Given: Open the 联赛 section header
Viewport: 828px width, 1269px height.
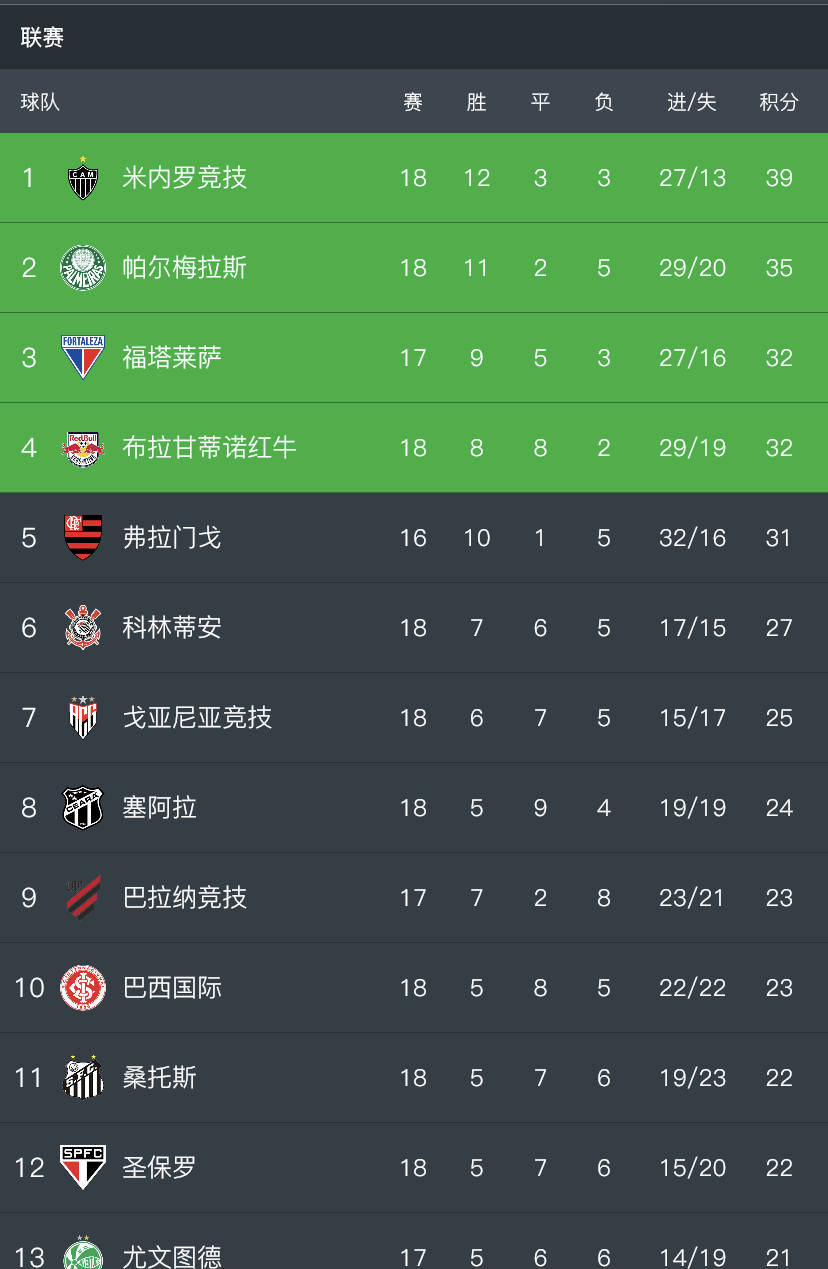Looking at the screenshot, I should coord(42,38).
